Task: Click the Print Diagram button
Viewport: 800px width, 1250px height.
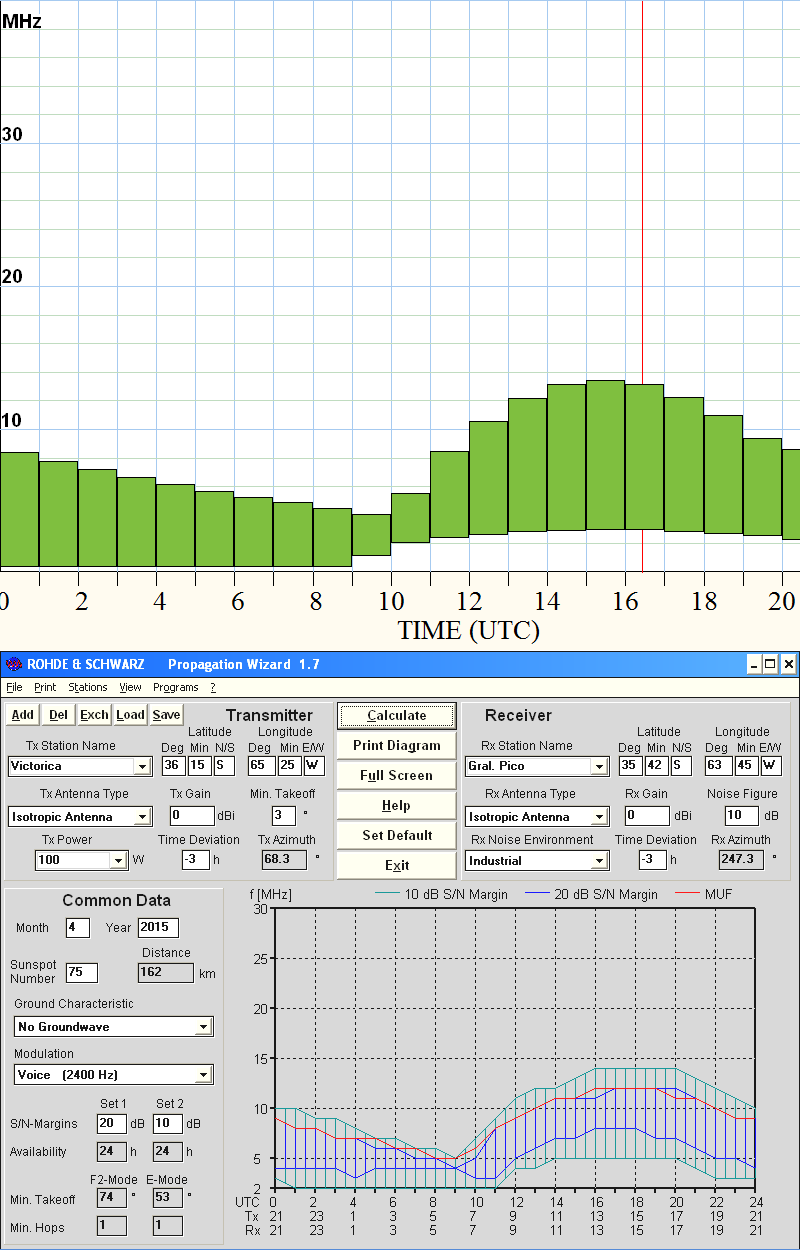Action: click(x=396, y=745)
